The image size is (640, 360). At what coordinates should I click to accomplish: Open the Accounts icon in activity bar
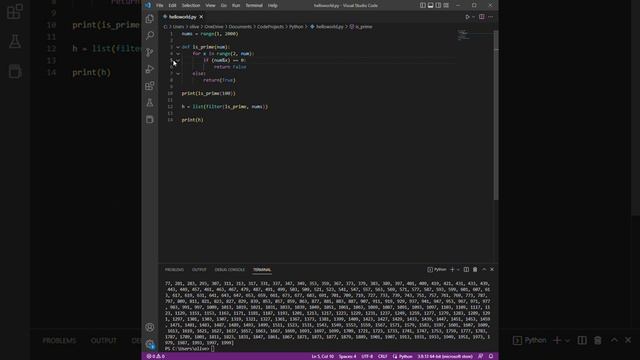click(150, 327)
